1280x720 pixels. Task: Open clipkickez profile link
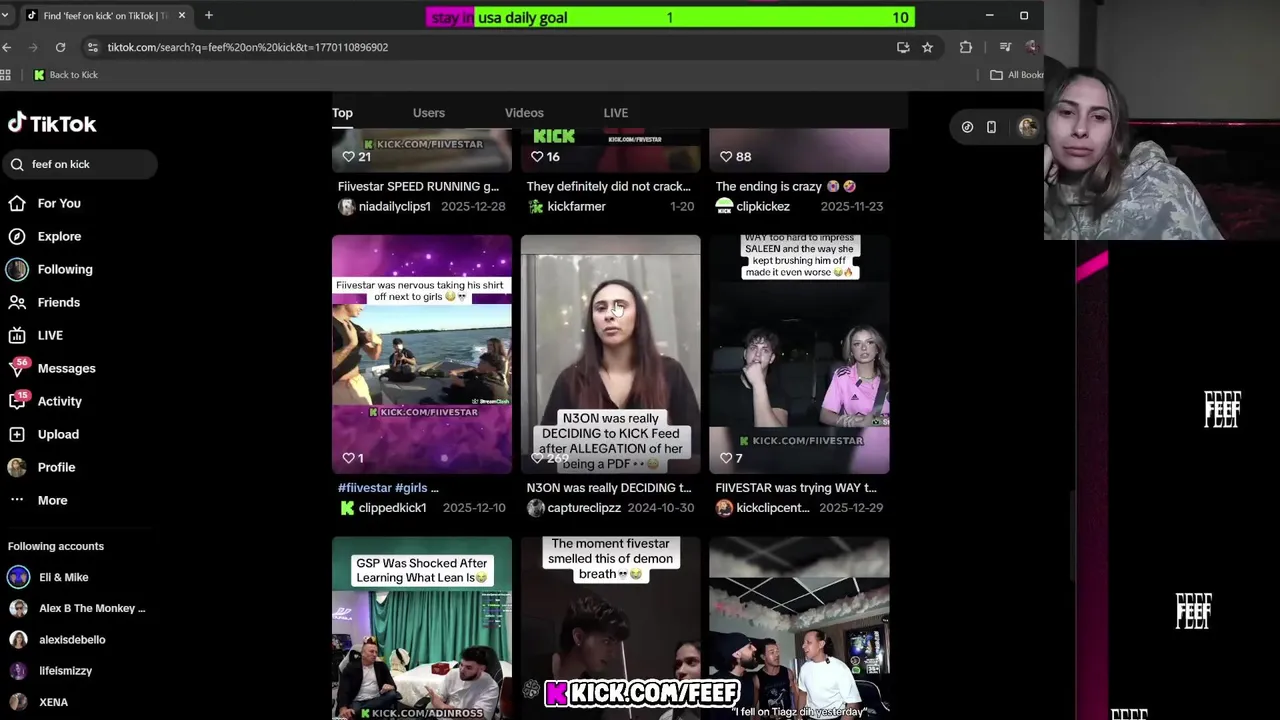(x=763, y=206)
